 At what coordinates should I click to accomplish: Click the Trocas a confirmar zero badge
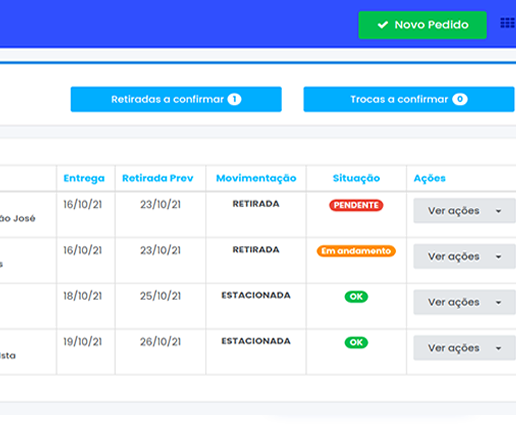460,99
